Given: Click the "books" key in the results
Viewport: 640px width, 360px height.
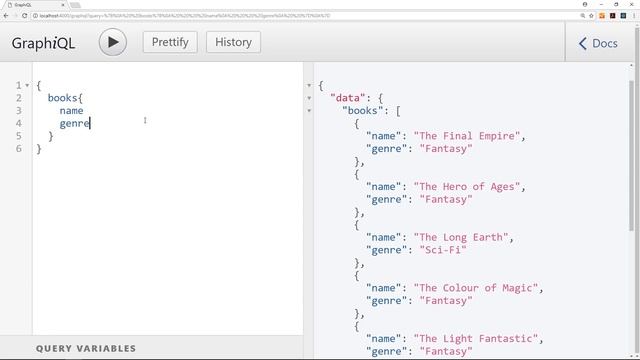Looking at the screenshot, I should pos(362,111).
